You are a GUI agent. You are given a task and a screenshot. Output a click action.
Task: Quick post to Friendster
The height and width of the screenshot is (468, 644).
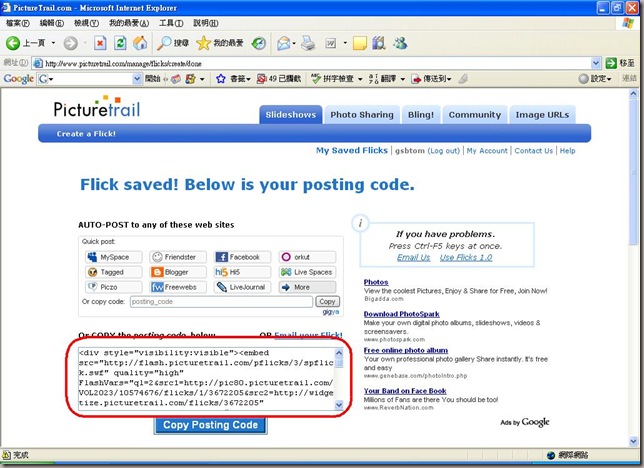coord(178,257)
